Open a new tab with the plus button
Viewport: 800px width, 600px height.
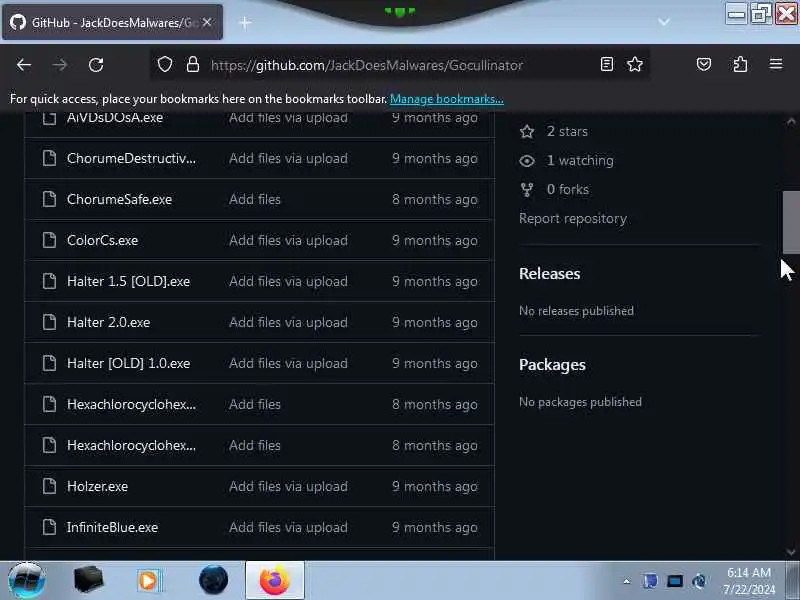tap(245, 23)
